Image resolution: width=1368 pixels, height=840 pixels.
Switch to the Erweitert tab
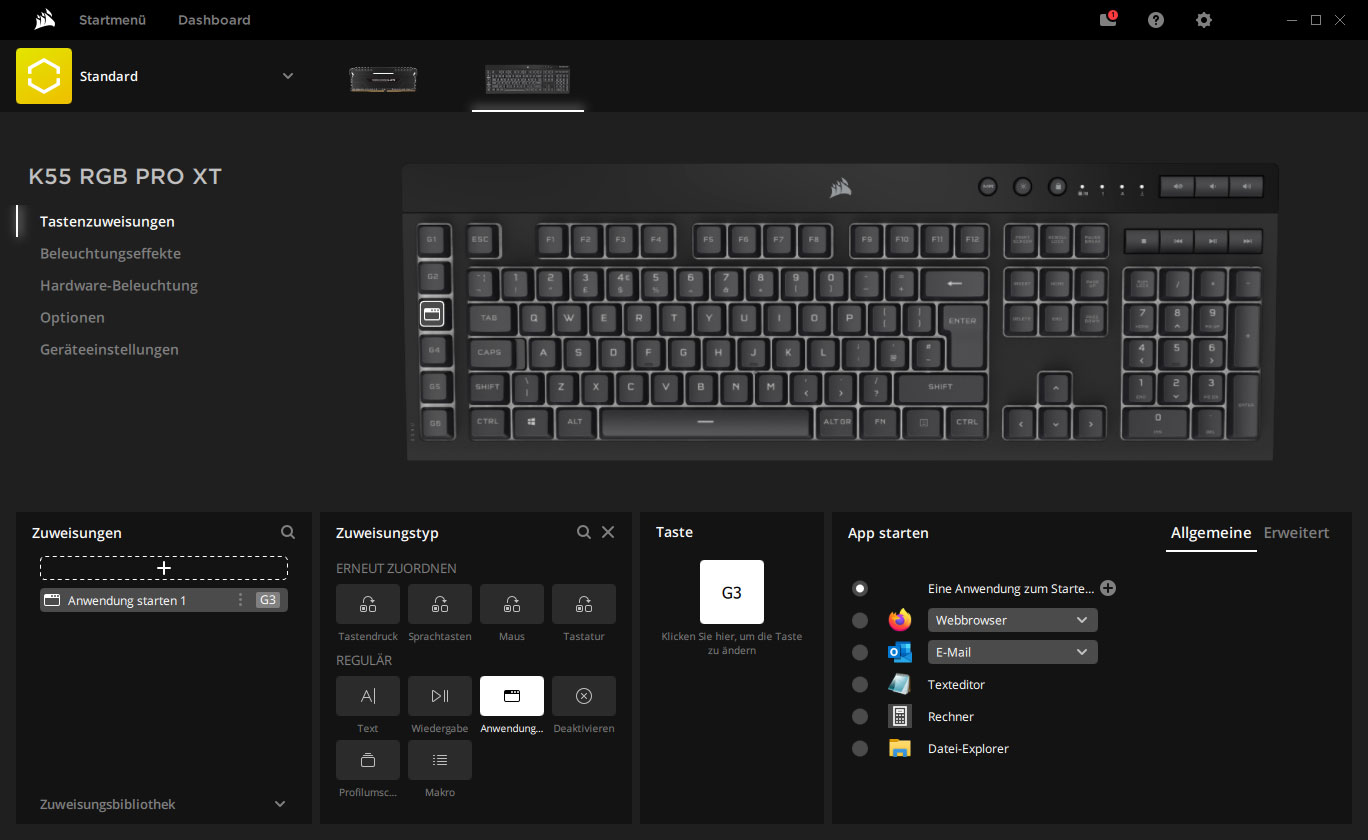[x=1296, y=533]
